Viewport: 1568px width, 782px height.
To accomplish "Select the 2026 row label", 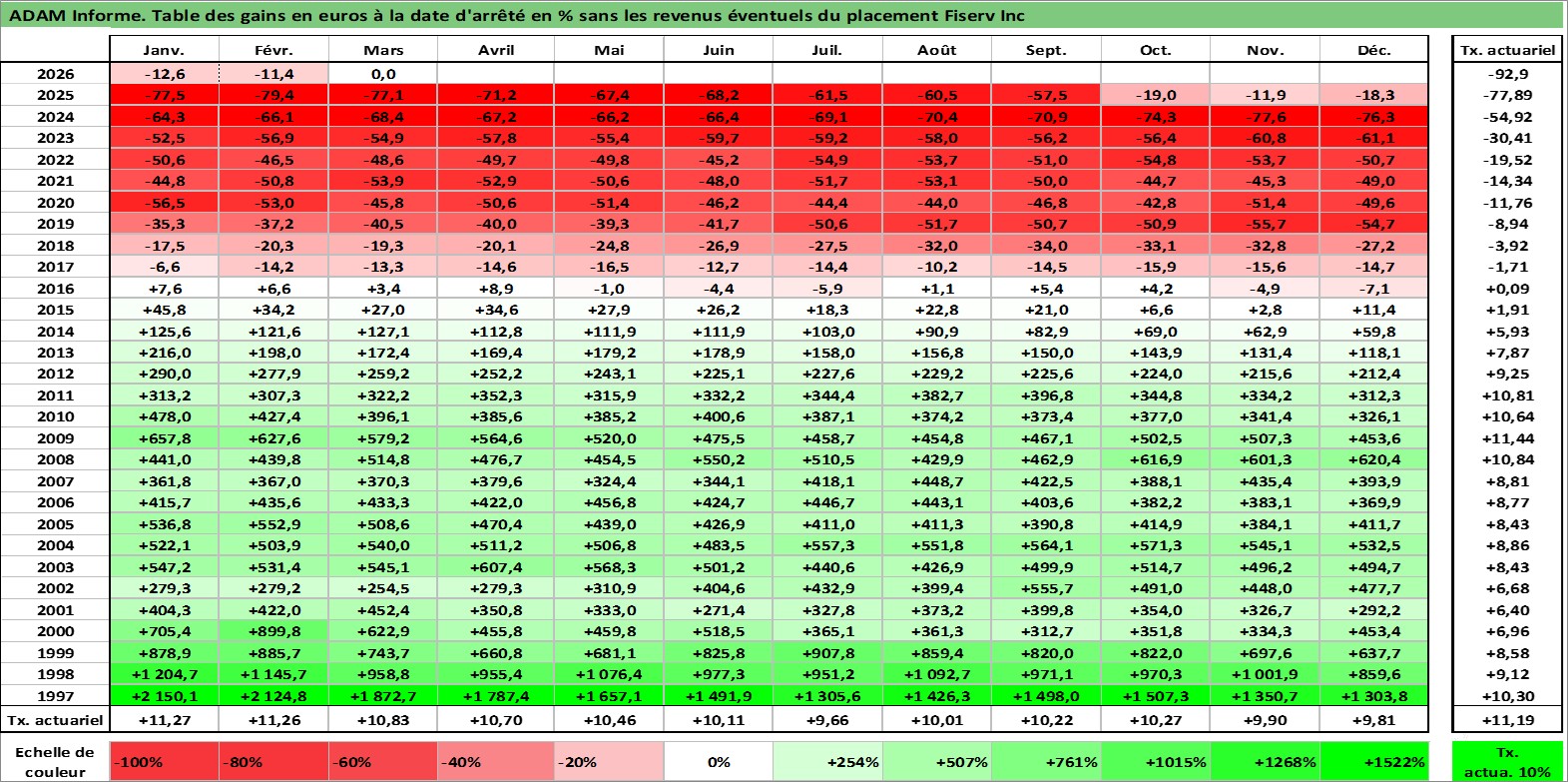I will [x=55, y=74].
